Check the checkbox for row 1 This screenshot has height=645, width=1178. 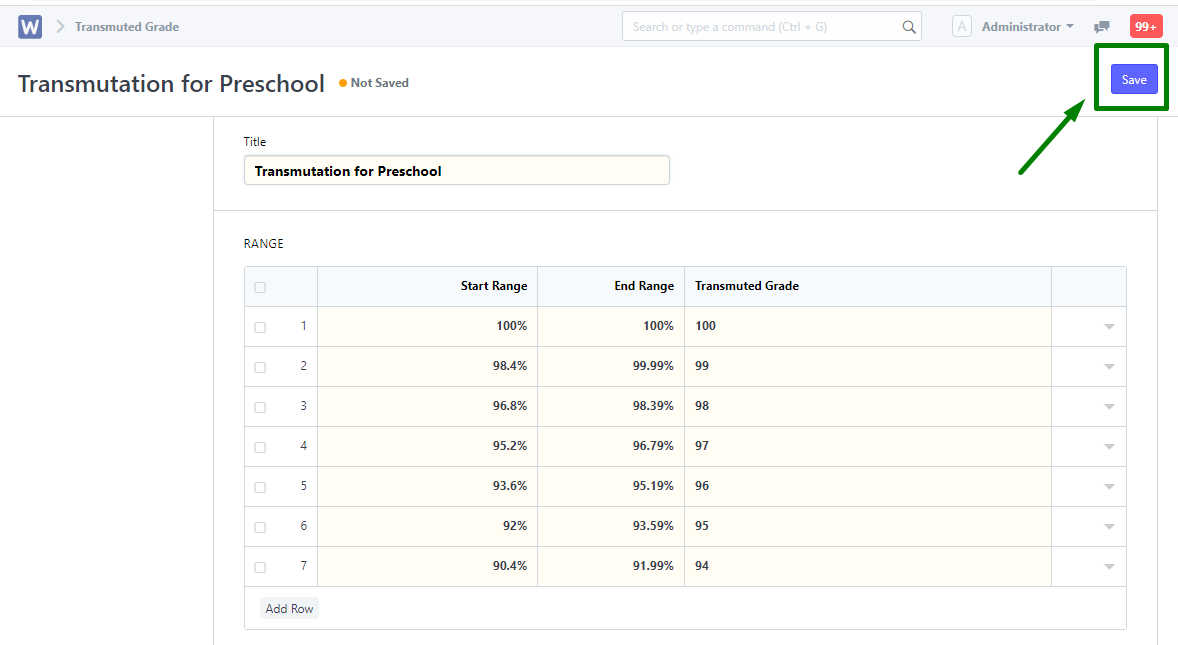pyautogui.click(x=260, y=326)
